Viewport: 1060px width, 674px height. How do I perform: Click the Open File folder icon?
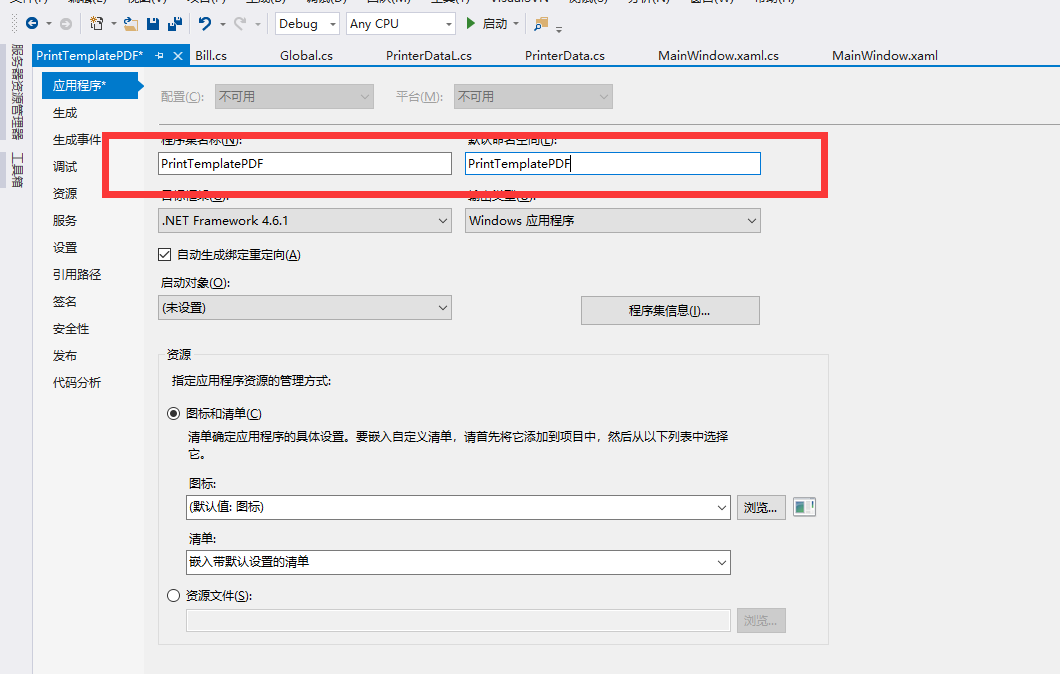pyautogui.click(x=131, y=24)
